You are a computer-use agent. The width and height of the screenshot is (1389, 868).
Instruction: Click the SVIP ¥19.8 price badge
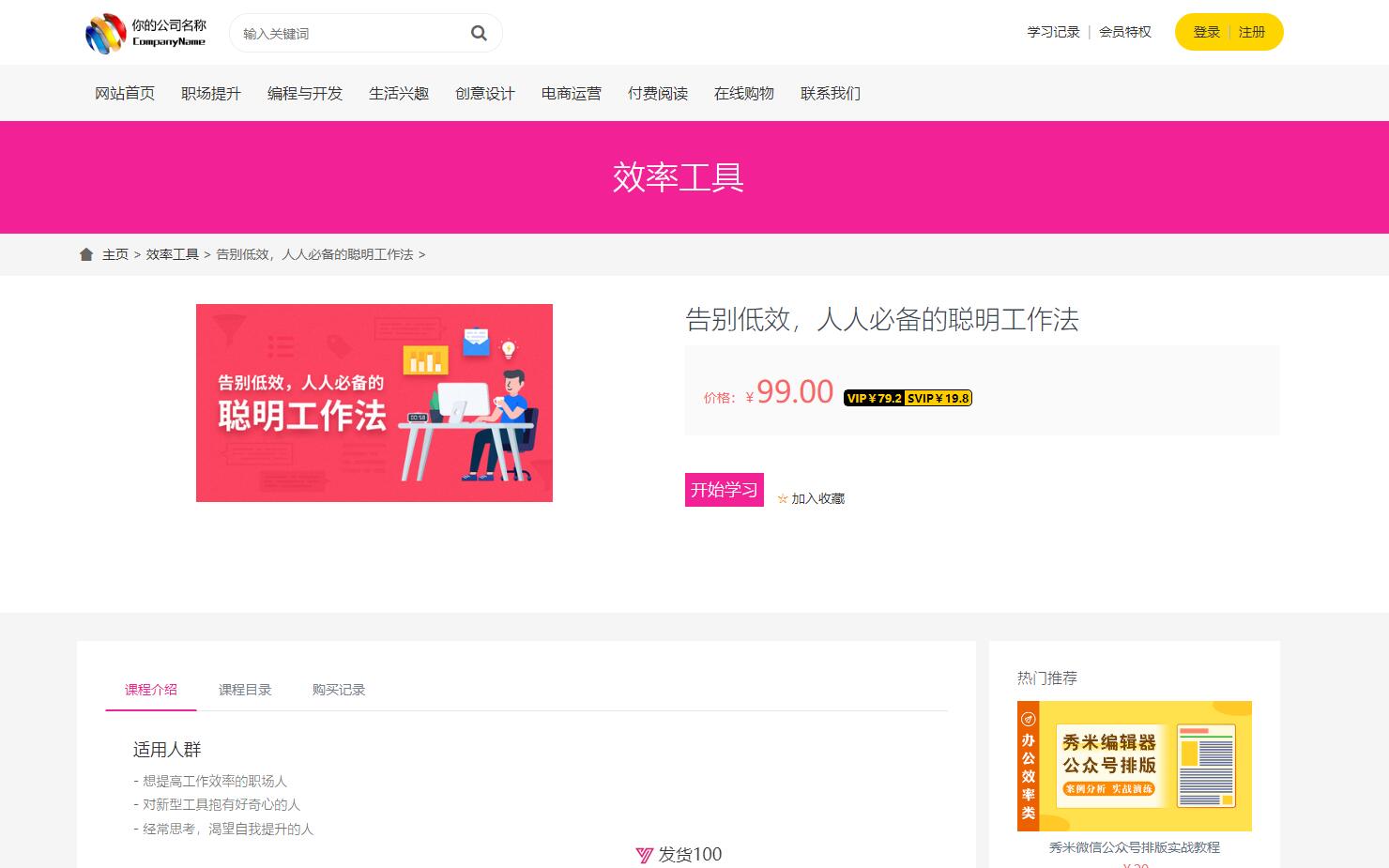938,398
